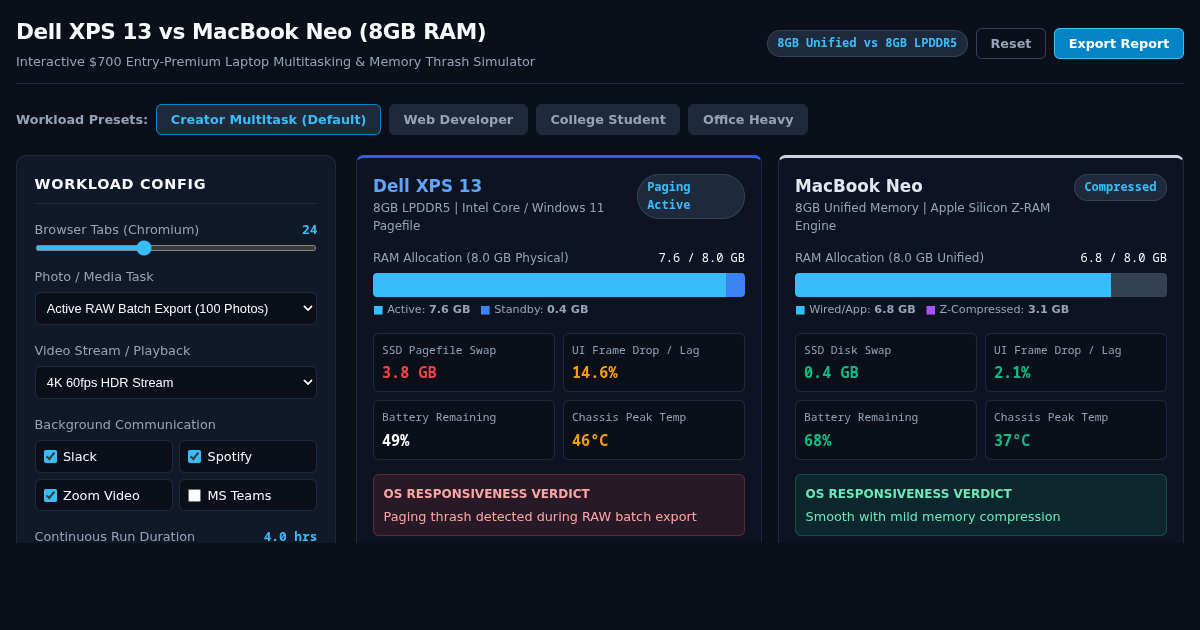The width and height of the screenshot is (1200, 630).
Task: Click the MacBook Neo RAM allocation bar
Action: point(981,285)
